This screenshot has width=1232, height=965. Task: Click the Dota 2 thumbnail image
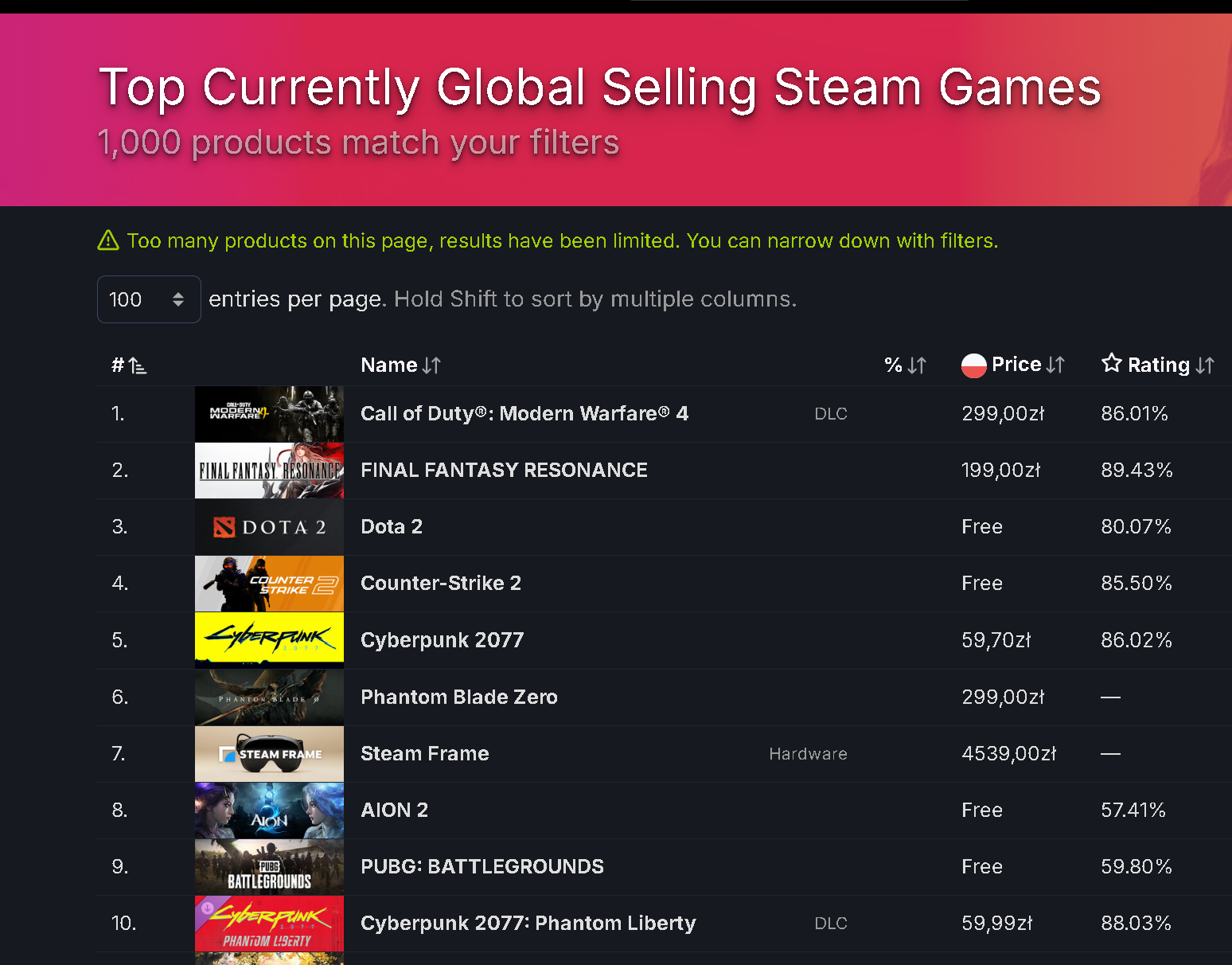[x=269, y=527]
